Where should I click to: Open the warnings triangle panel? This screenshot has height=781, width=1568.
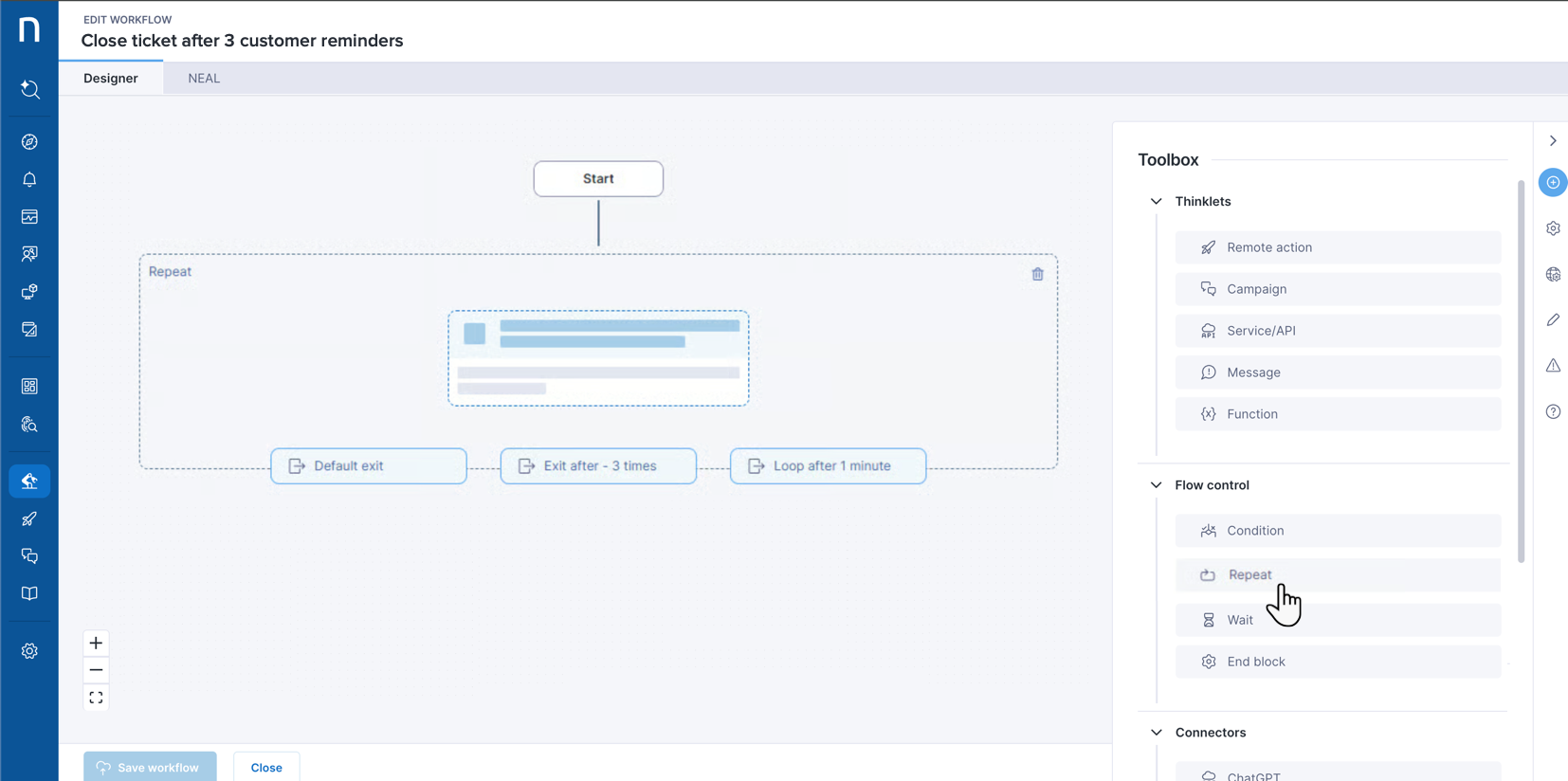1553,366
